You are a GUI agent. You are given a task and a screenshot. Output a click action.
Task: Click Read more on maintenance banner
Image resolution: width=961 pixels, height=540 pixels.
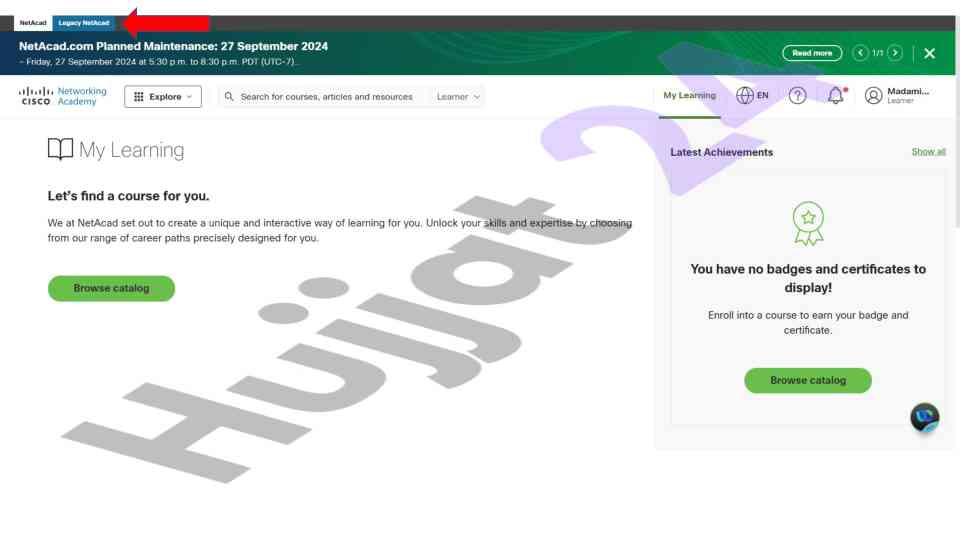(x=812, y=53)
